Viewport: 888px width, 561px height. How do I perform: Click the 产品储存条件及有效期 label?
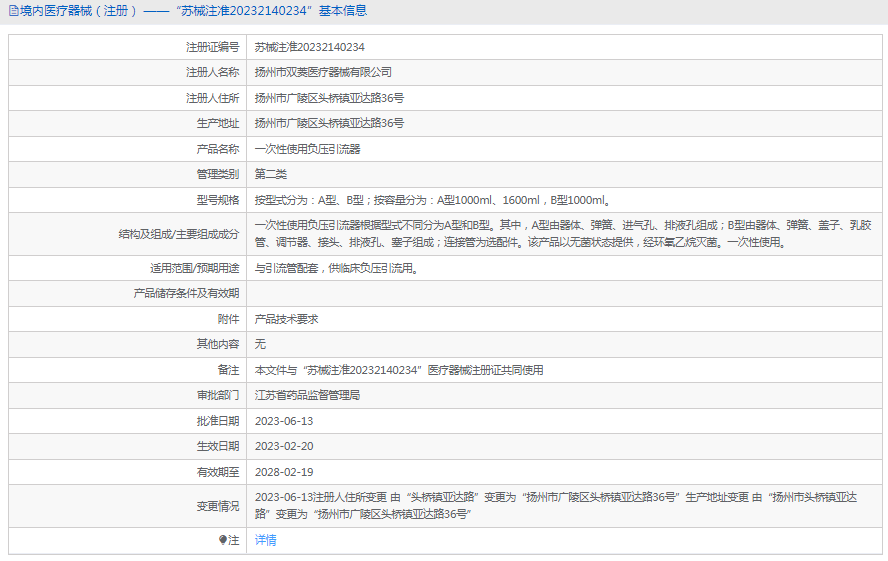tap(186, 293)
